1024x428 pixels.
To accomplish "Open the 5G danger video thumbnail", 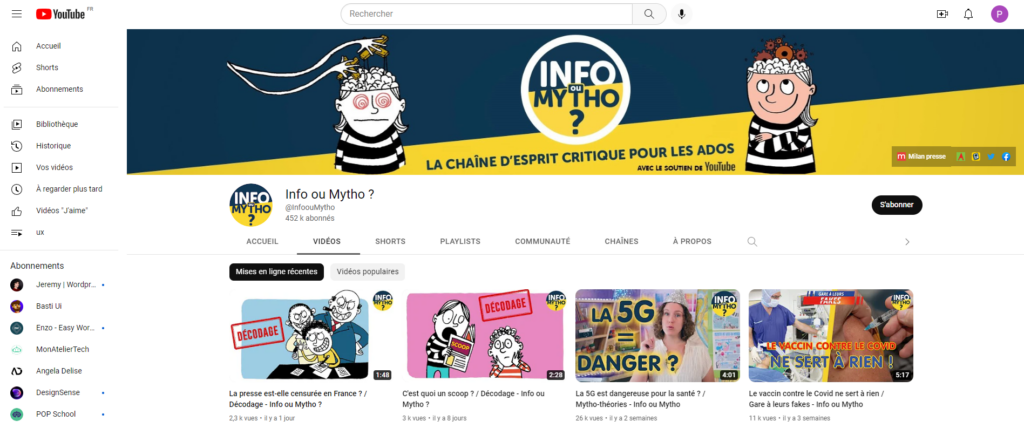I will [x=658, y=336].
